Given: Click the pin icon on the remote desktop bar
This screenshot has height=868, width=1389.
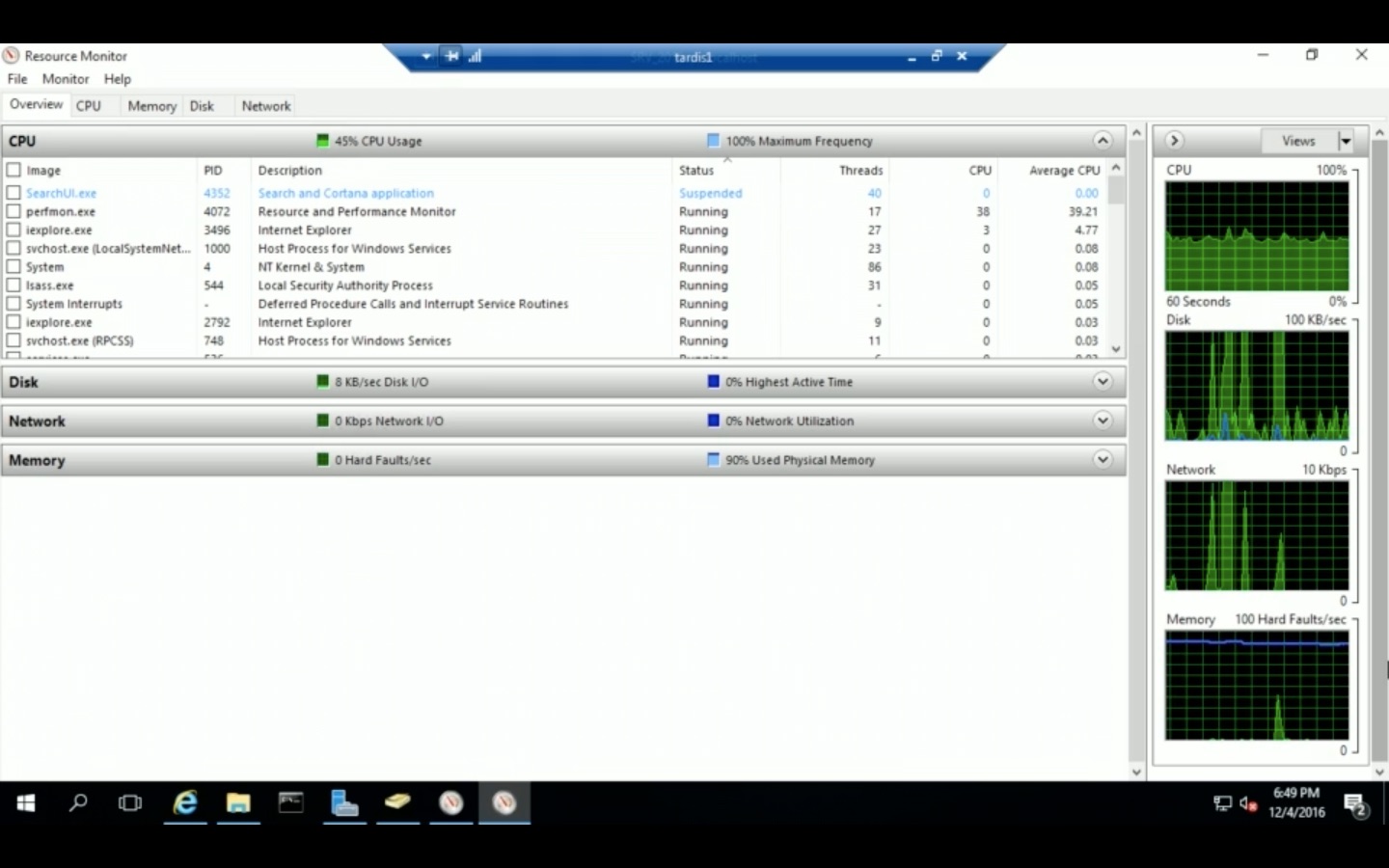Looking at the screenshot, I should point(451,56).
